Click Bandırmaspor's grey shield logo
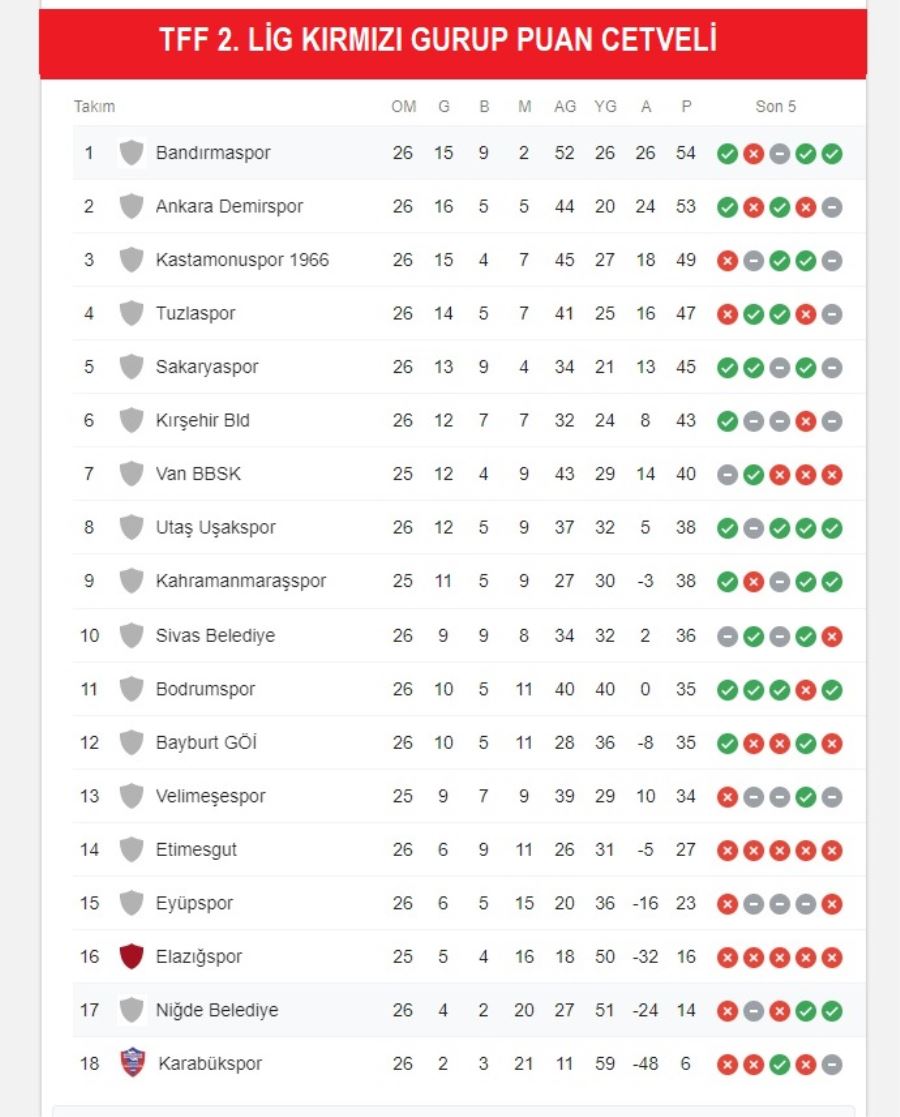This screenshot has width=900, height=1117. tap(131, 152)
